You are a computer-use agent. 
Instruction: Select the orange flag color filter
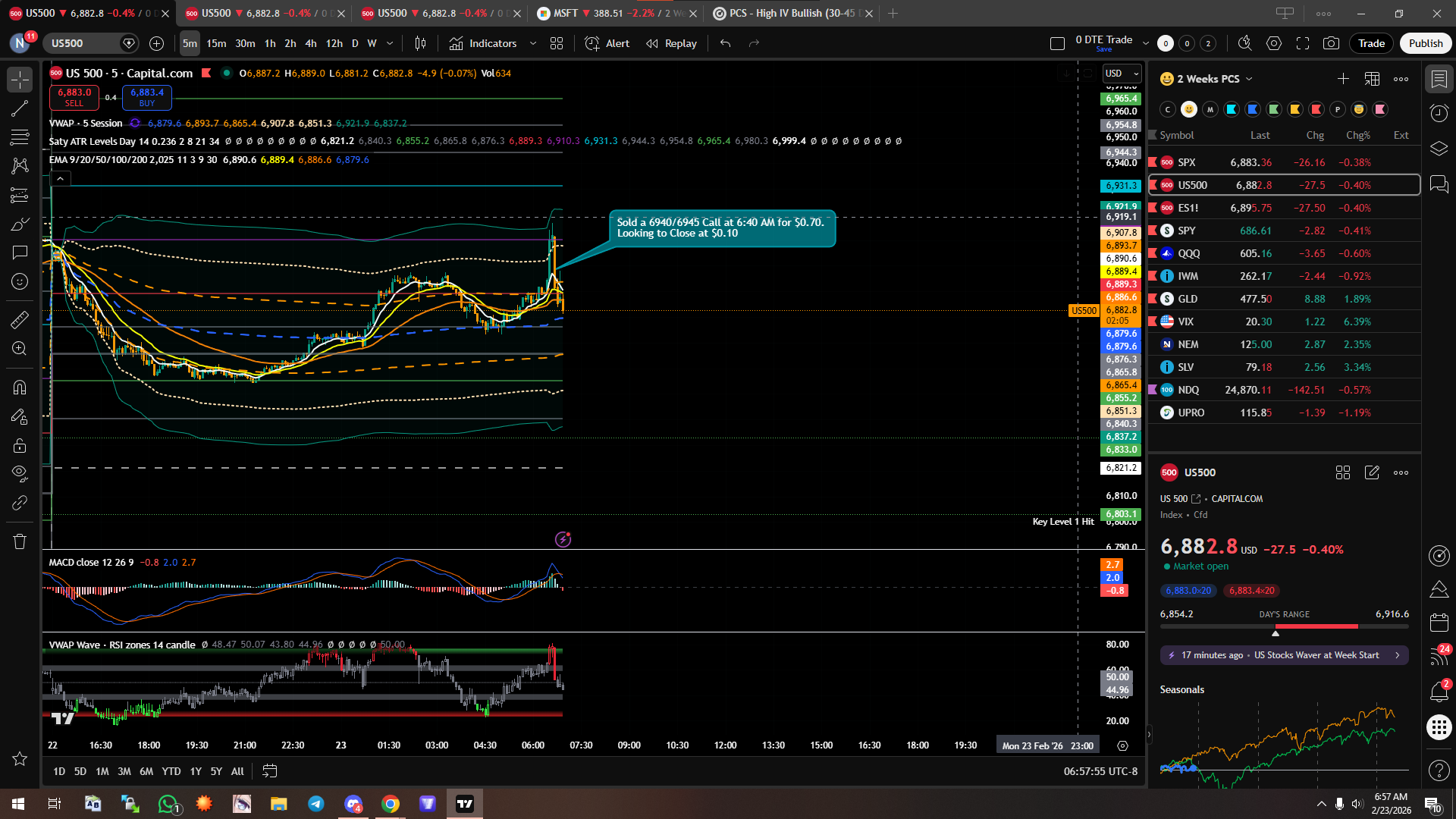1295,109
